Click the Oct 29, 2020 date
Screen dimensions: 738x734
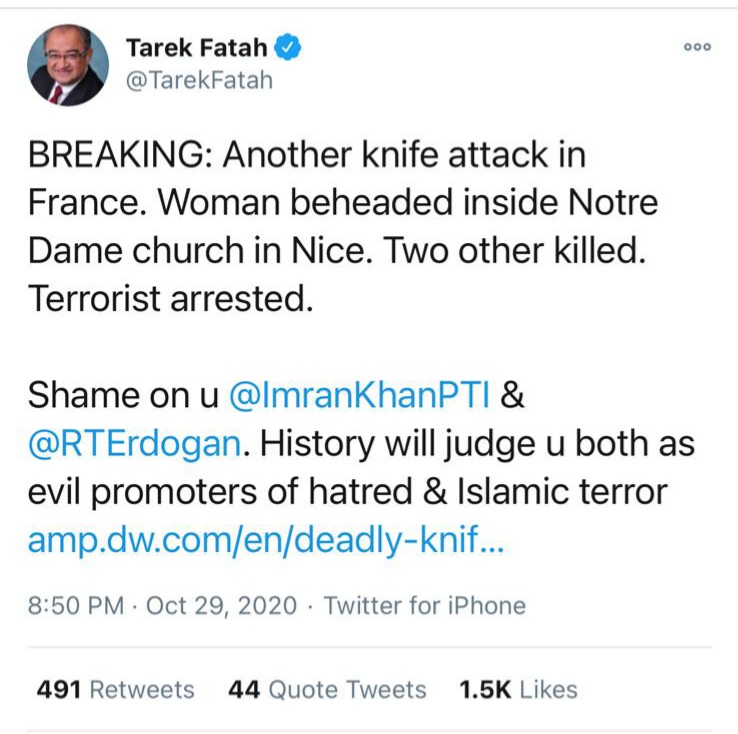tap(222, 605)
